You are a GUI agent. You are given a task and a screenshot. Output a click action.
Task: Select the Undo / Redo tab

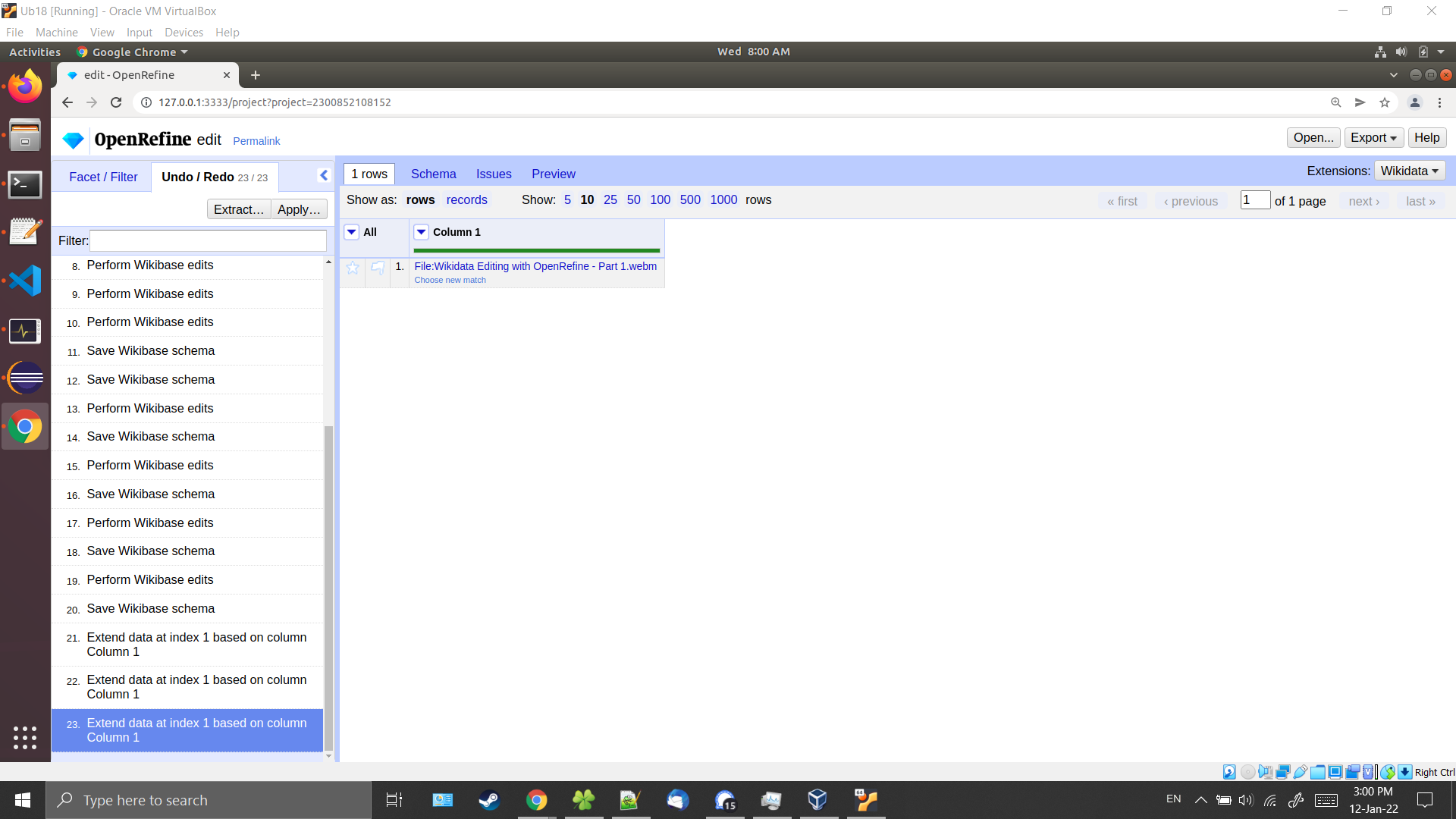click(215, 177)
